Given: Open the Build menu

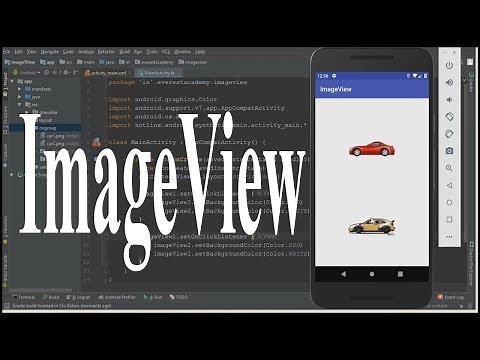Looking at the screenshot, I should (x=125, y=52).
